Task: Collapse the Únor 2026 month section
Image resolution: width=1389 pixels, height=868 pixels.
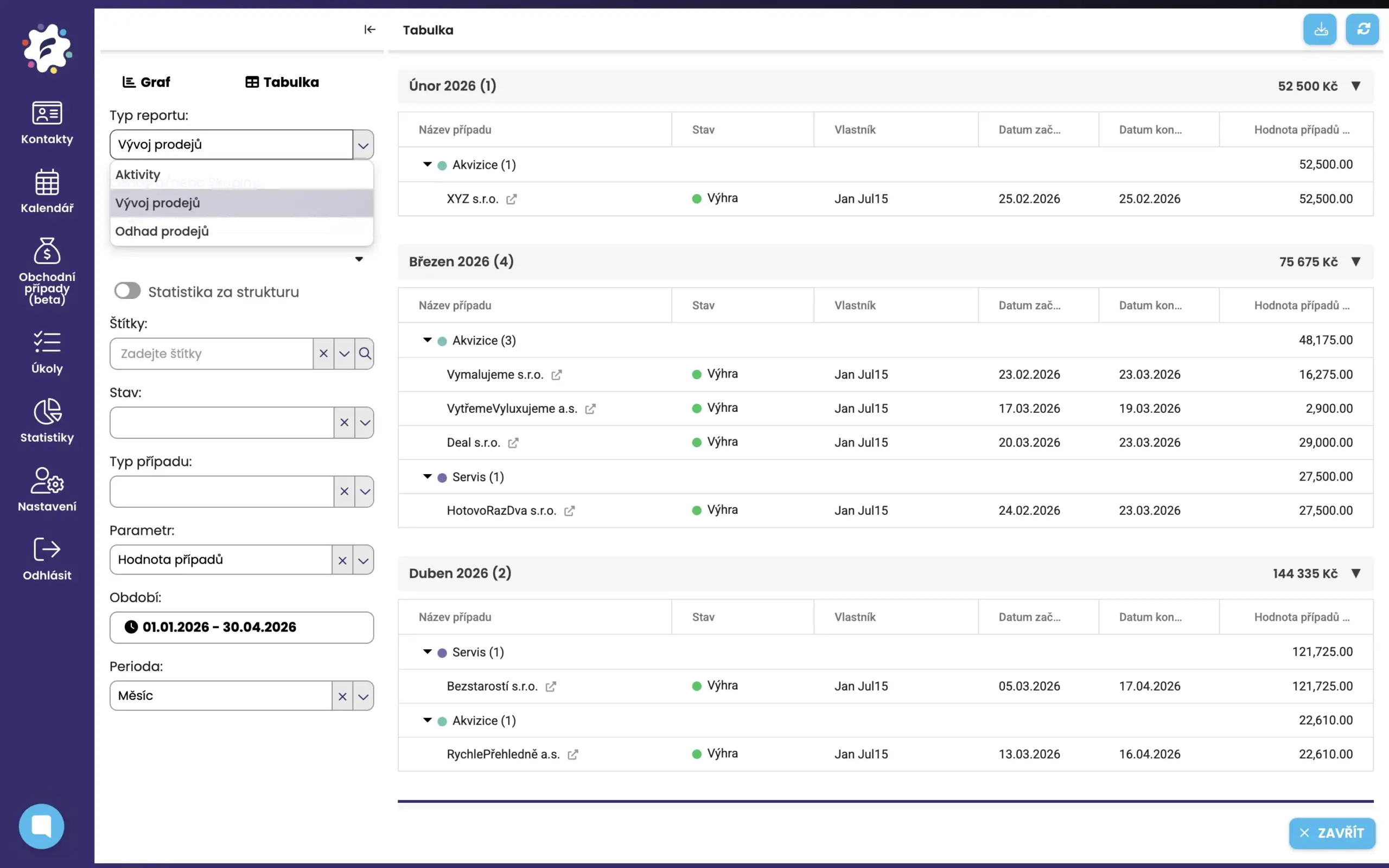Action: pos(1356,86)
